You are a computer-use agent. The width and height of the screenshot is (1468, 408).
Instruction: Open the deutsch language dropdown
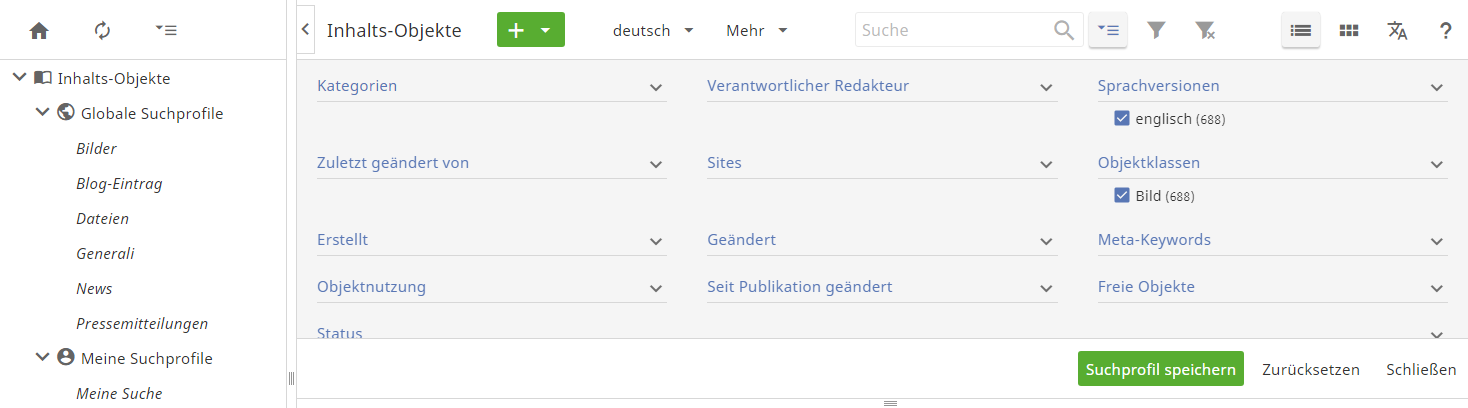[652, 30]
